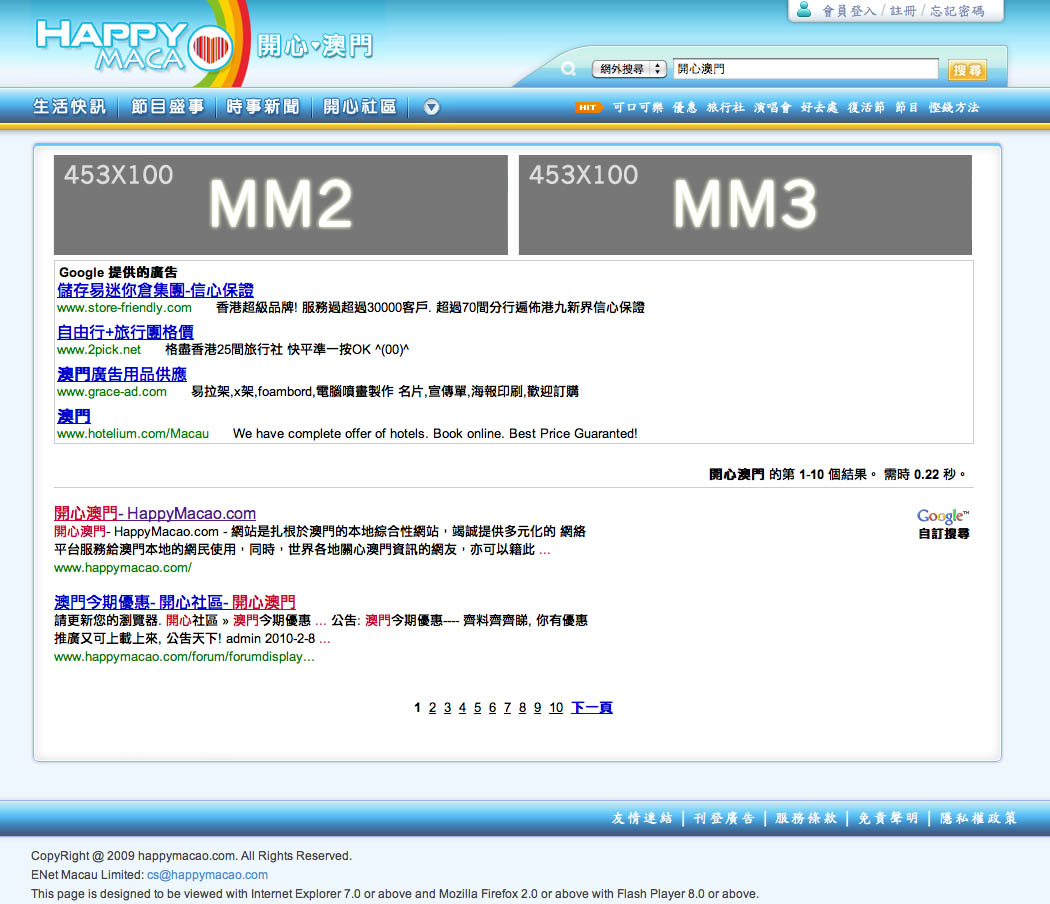Click the 會員登入 login link
This screenshot has width=1050, height=904.
pyautogui.click(x=849, y=11)
